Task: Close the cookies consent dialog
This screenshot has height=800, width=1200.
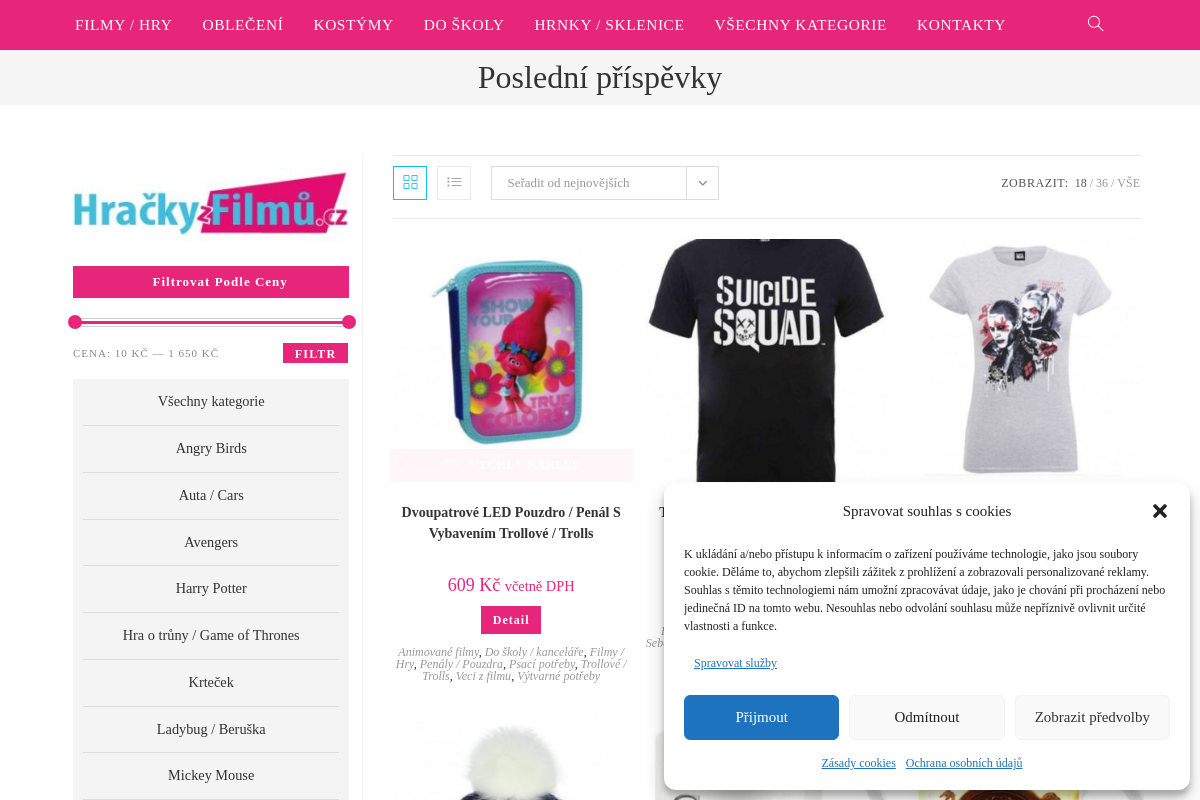Action: pos(1160,511)
